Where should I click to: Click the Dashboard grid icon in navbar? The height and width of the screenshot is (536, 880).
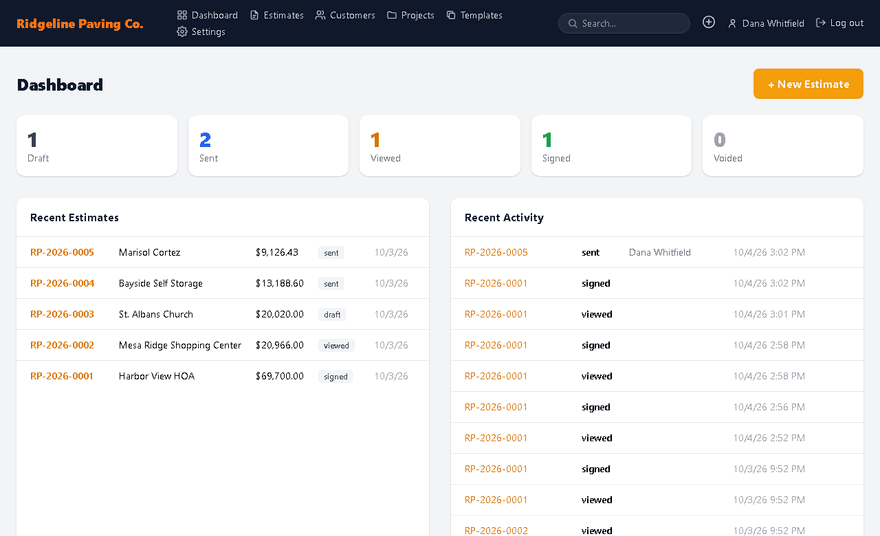182,15
